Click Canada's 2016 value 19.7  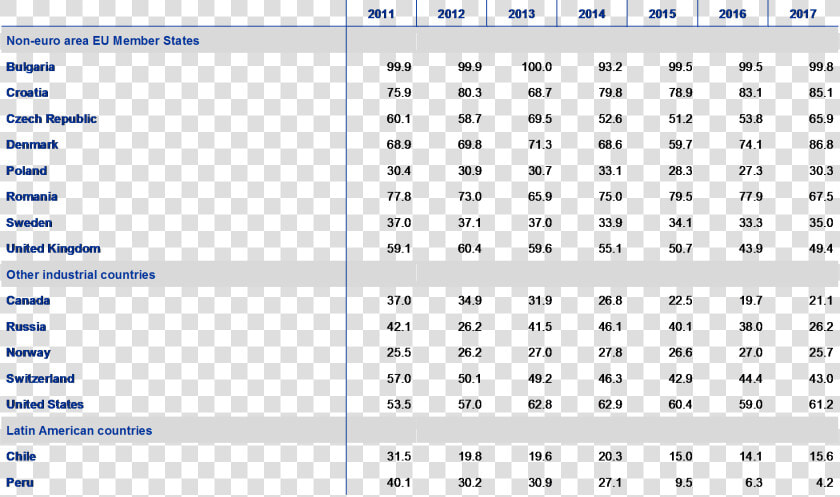[x=751, y=300]
